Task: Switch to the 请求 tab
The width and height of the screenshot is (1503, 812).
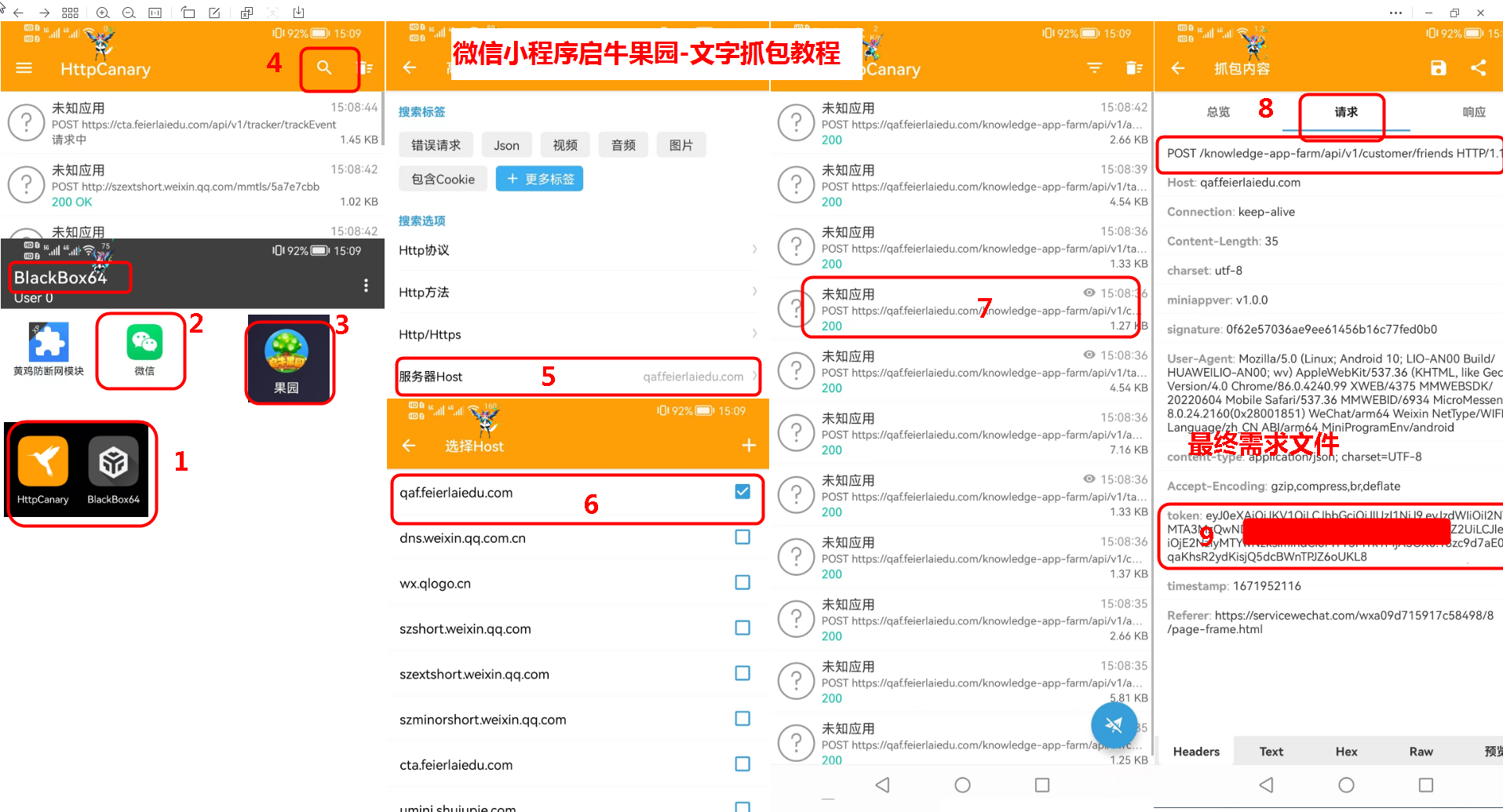Action: [1346, 112]
